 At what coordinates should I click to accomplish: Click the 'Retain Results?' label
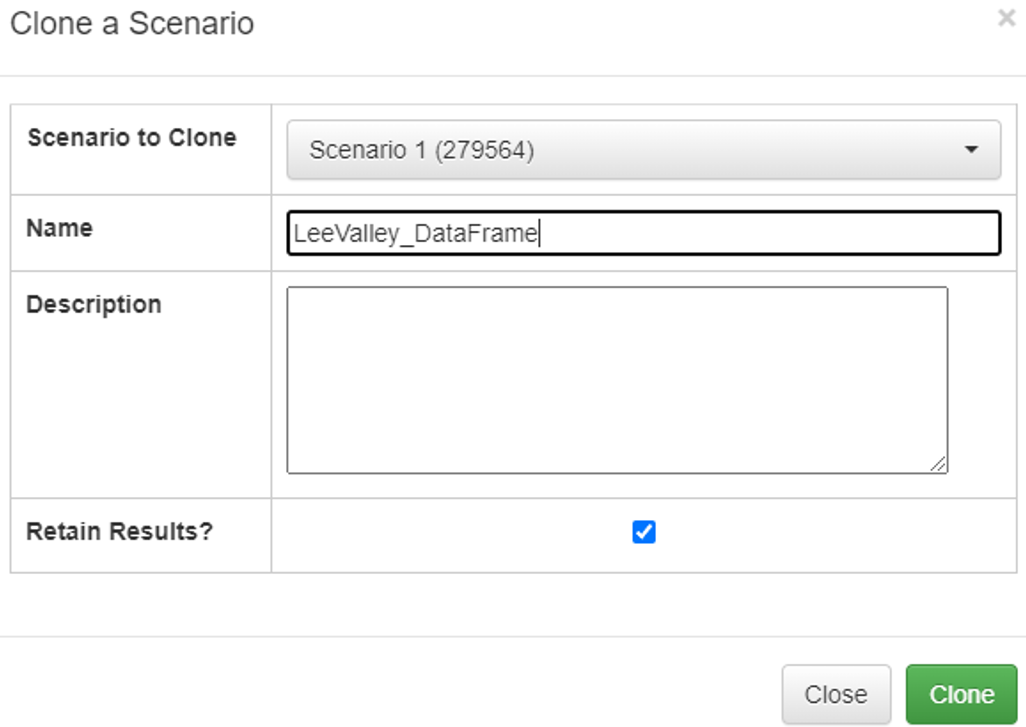[x=119, y=531]
